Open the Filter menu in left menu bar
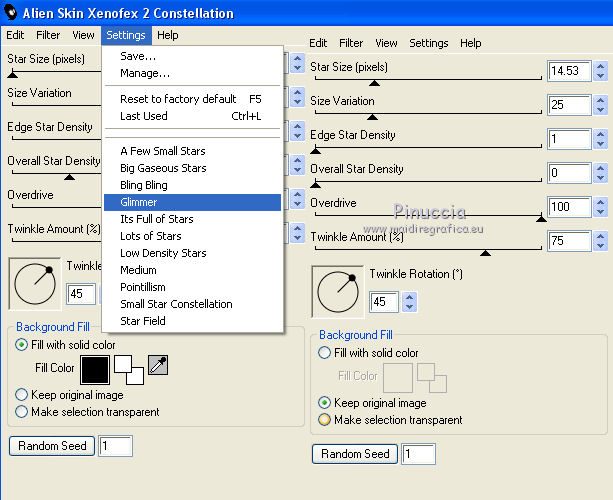The width and height of the screenshot is (613, 500). coord(48,35)
